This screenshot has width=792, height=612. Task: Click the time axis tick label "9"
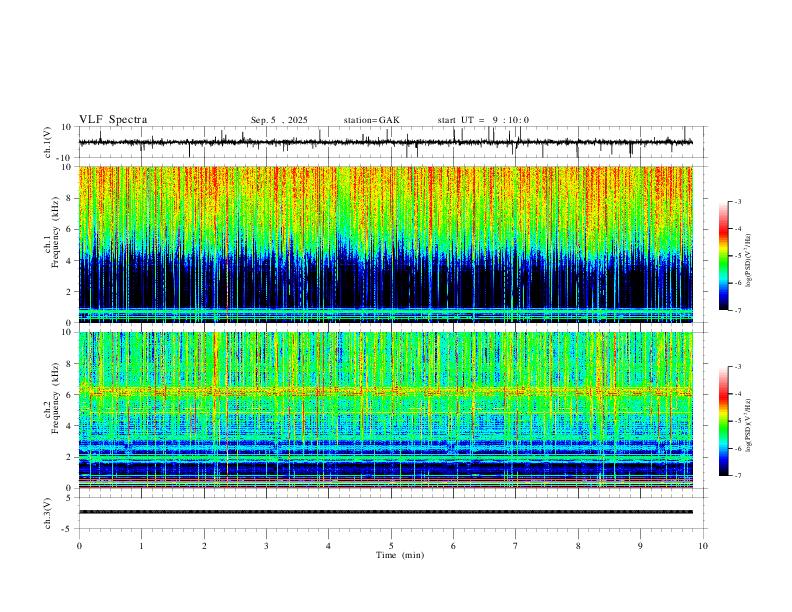click(640, 546)
